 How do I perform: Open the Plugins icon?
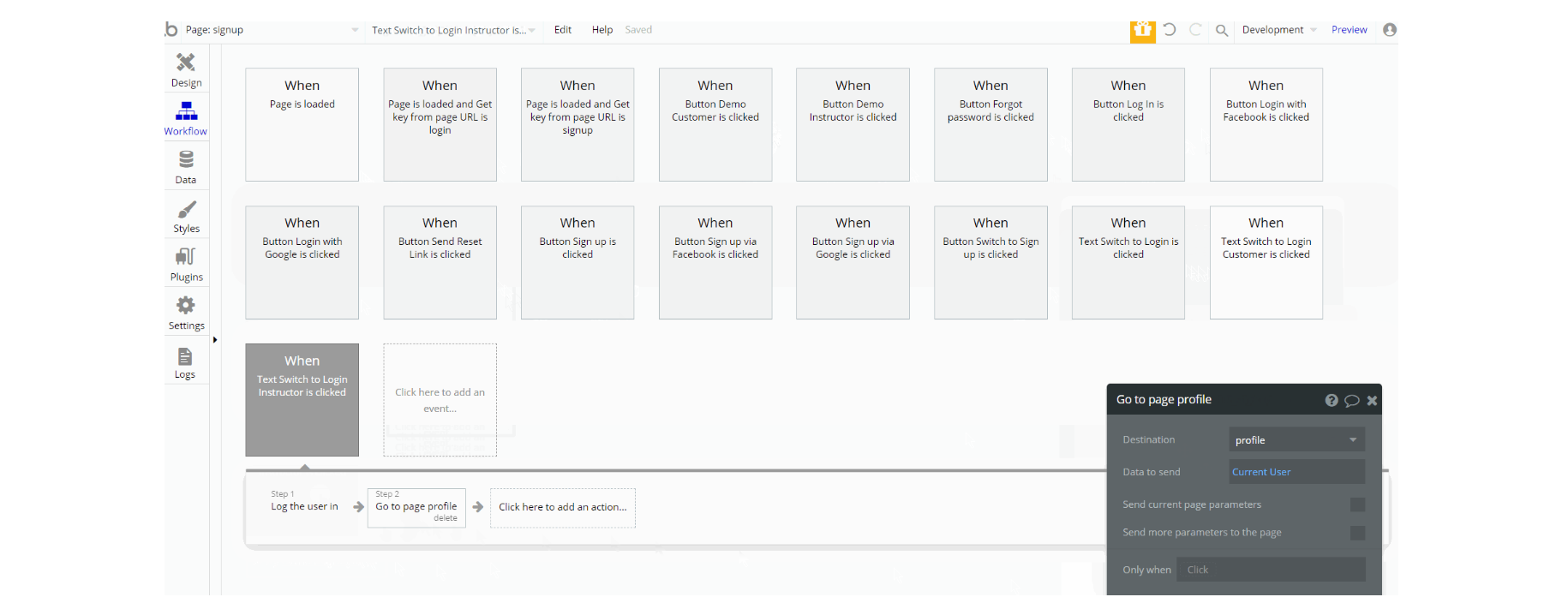(x=186, y=257)
